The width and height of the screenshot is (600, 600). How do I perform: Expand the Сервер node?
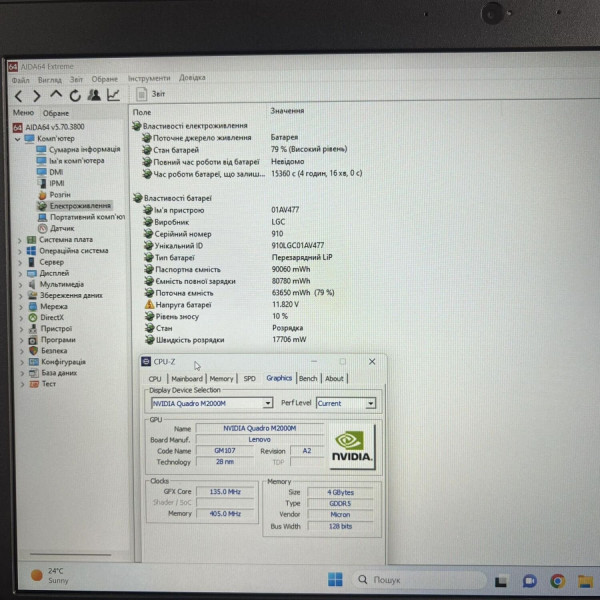pos(20,263)
